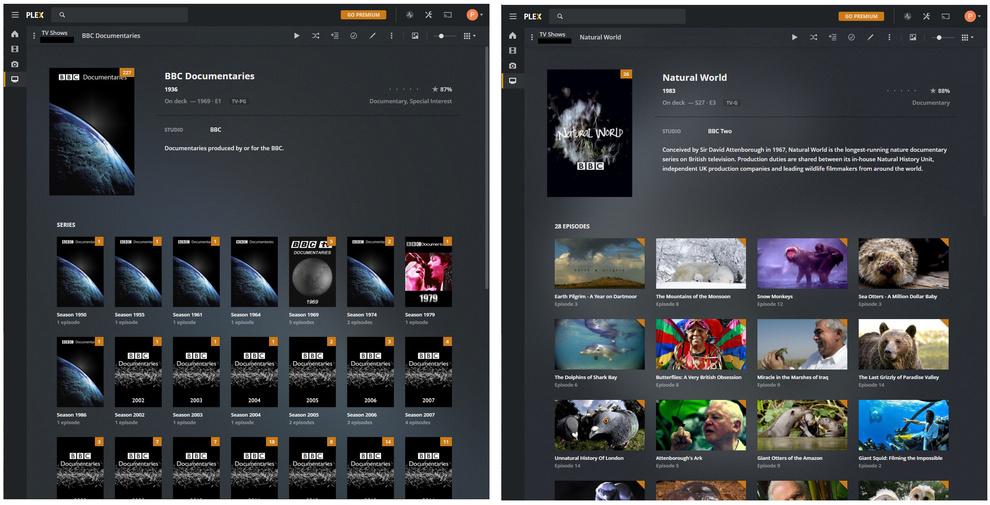Select TV Shows monitor icon in Natural World sidebar
The image size is (990, 505).
[513, 81]
